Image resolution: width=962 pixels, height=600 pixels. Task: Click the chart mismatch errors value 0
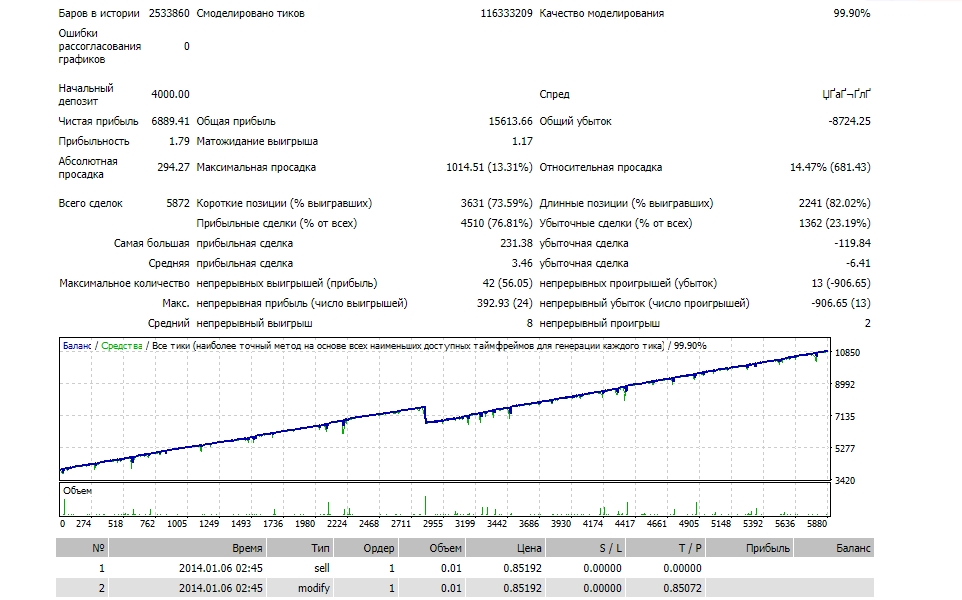click(x=187, y=46)
